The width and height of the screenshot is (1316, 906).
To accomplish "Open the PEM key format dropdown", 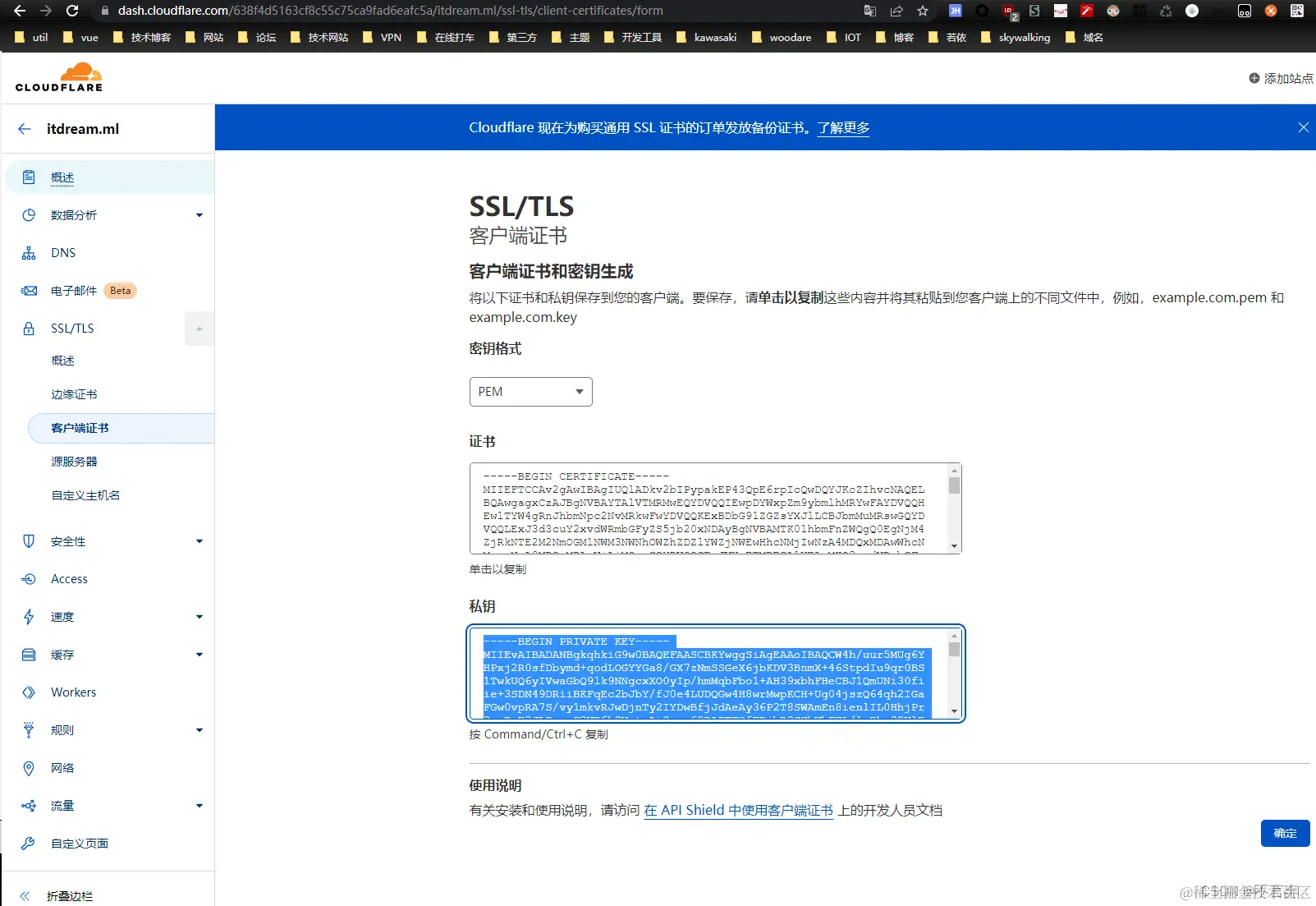I will pyautogui.click(x=530, y=392).
